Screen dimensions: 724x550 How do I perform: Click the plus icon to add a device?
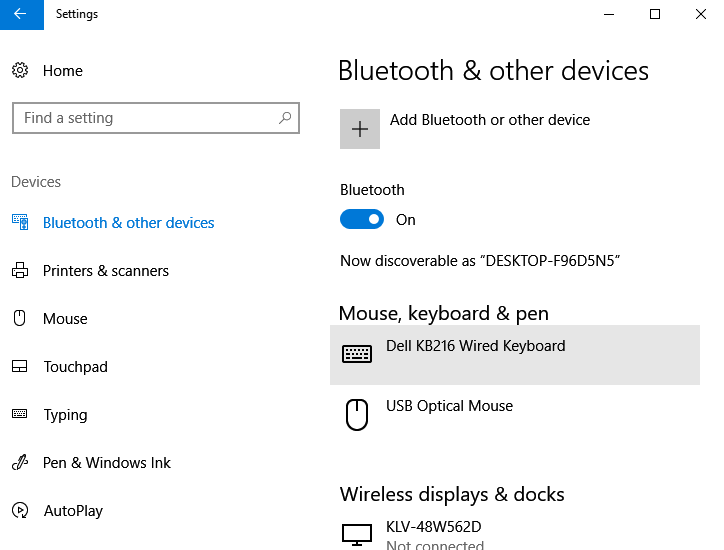[x=360, y=129]
